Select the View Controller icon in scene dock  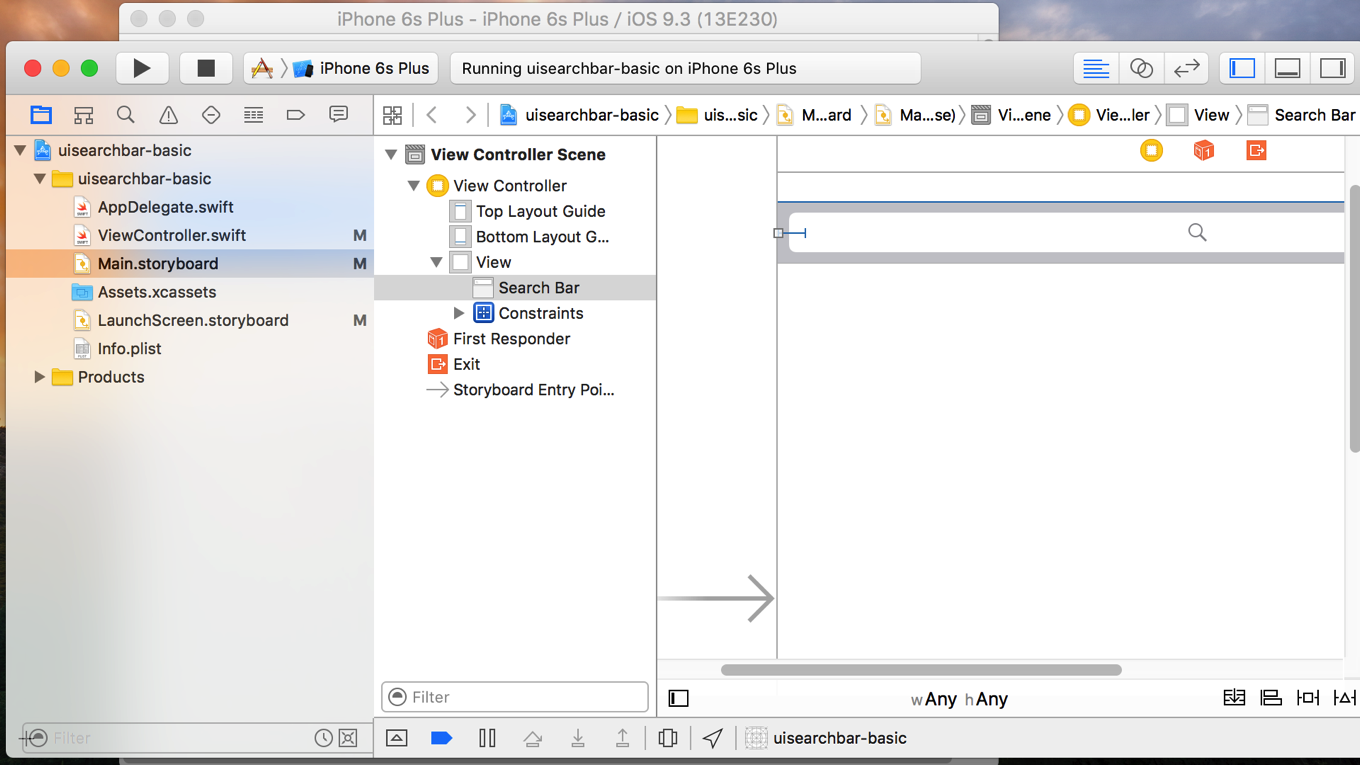pyautogui.click(x=1152, y=150)
